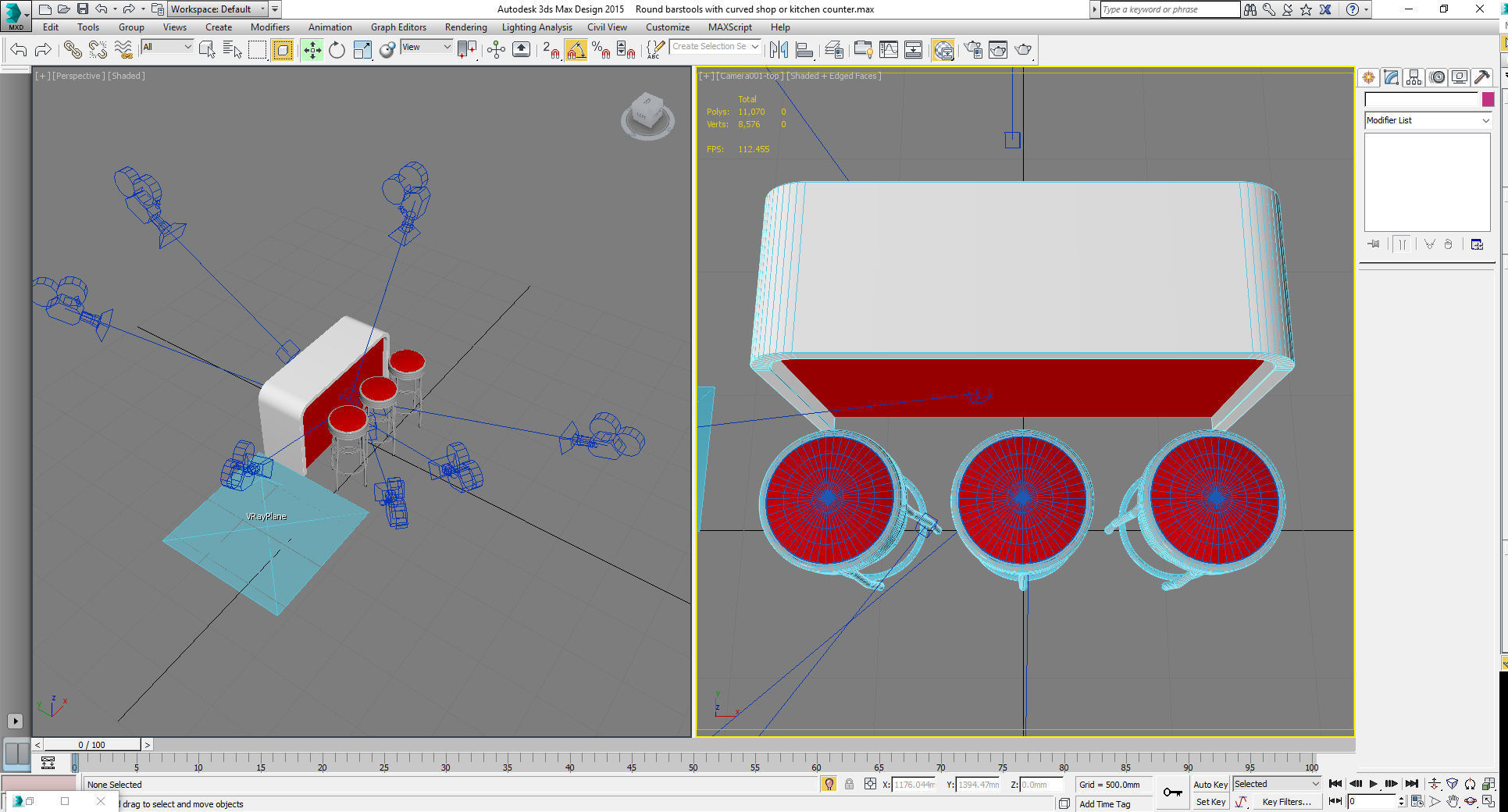Click Bind to Space Warp tool
The image size is (1508, 812).
point(123,50)
